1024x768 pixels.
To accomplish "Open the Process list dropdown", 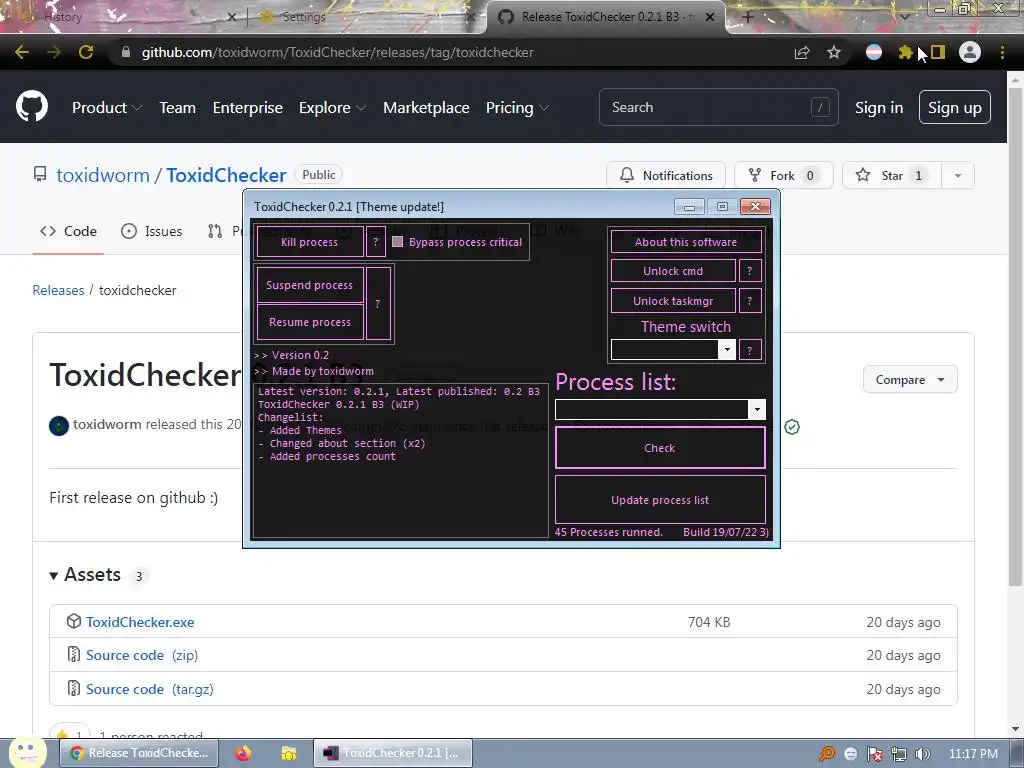I will click(756, 409).
